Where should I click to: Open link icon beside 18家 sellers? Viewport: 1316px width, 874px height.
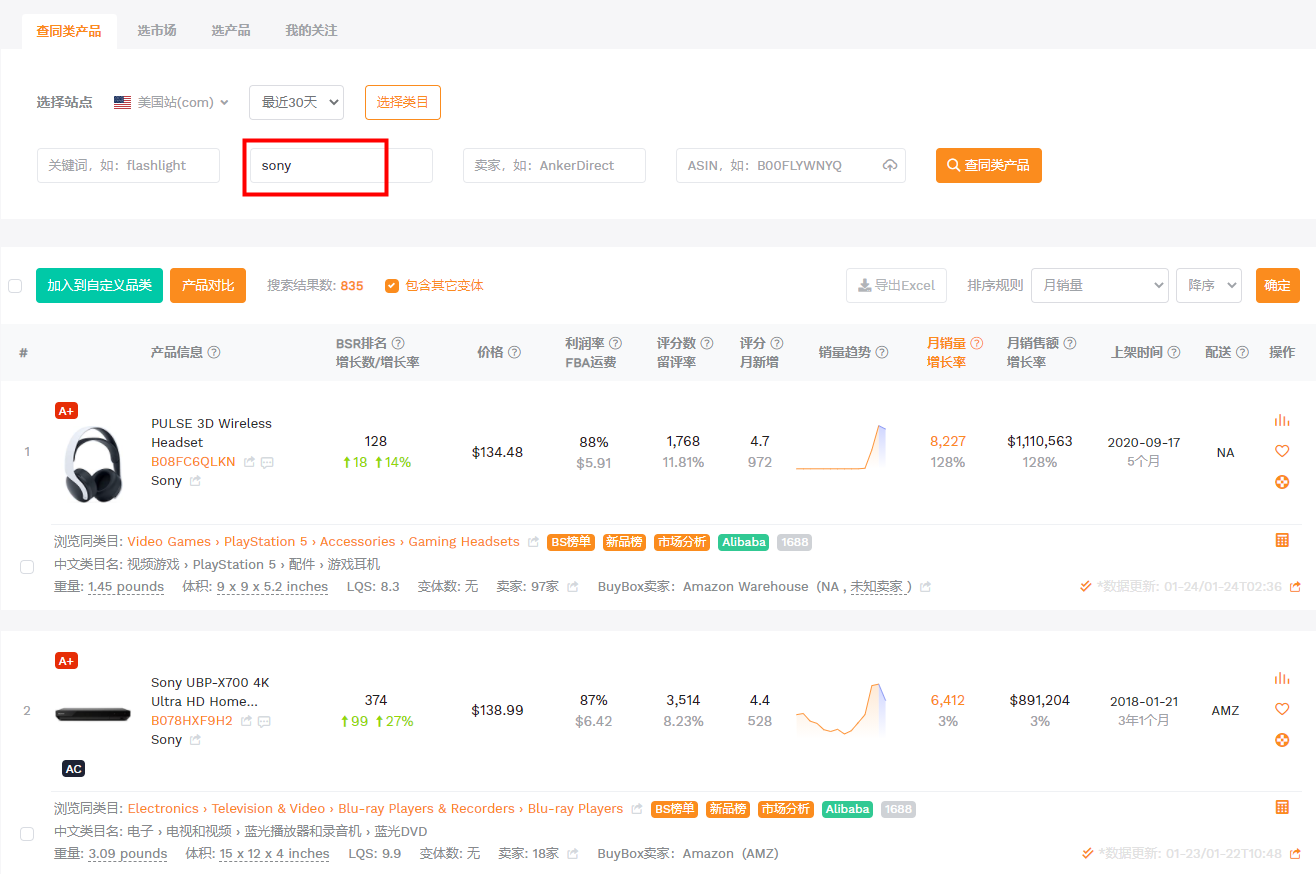[572, 854]
